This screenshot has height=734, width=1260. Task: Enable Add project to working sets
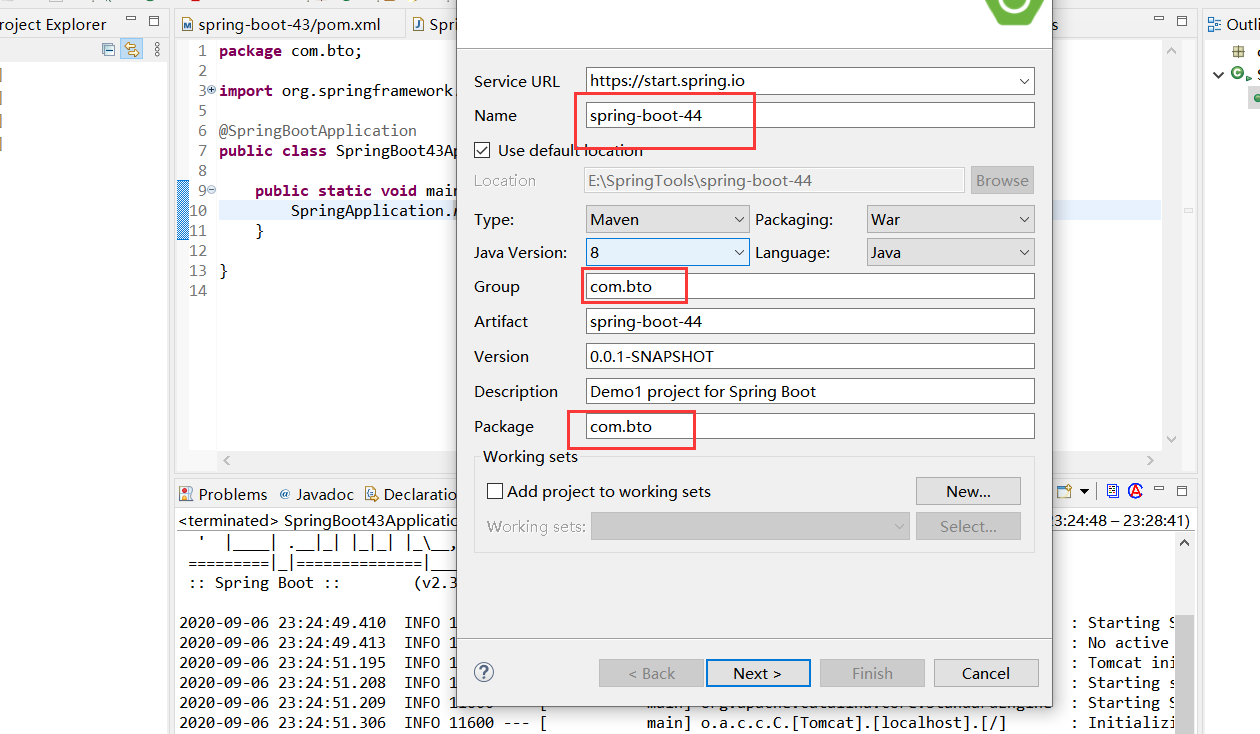494,491
